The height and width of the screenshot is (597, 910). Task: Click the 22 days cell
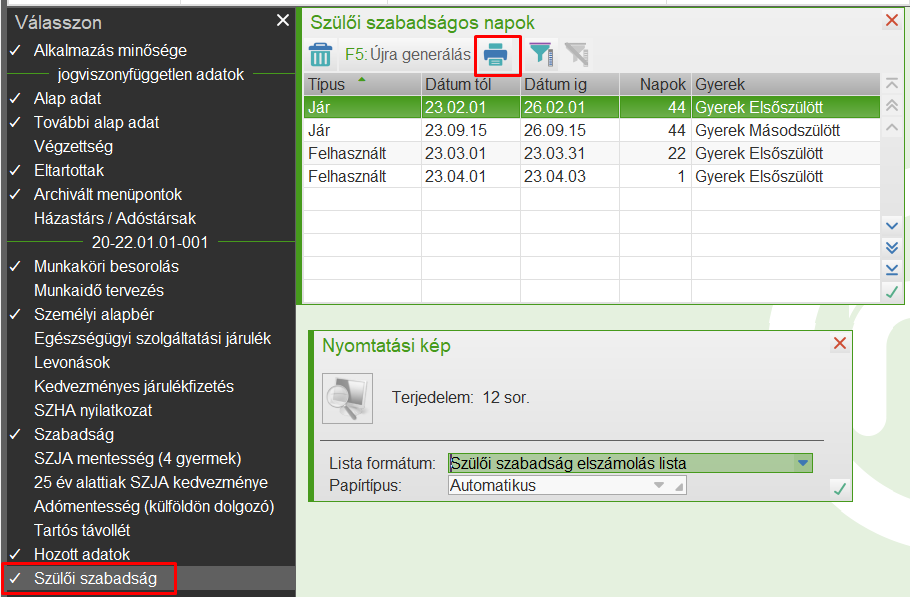pyautogui.click(x=655, y=154)
